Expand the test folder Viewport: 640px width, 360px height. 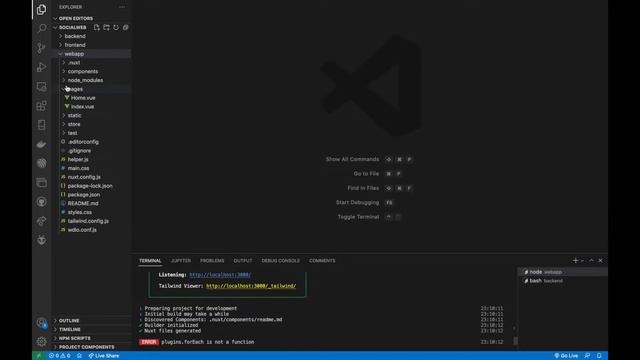click(x=72, y=133)
